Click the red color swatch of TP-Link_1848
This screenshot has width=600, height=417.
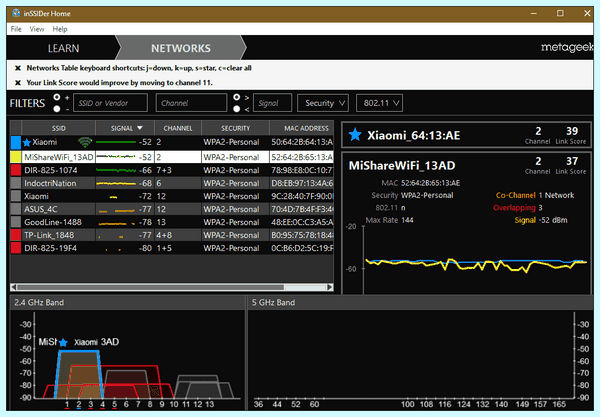[16, 235]
